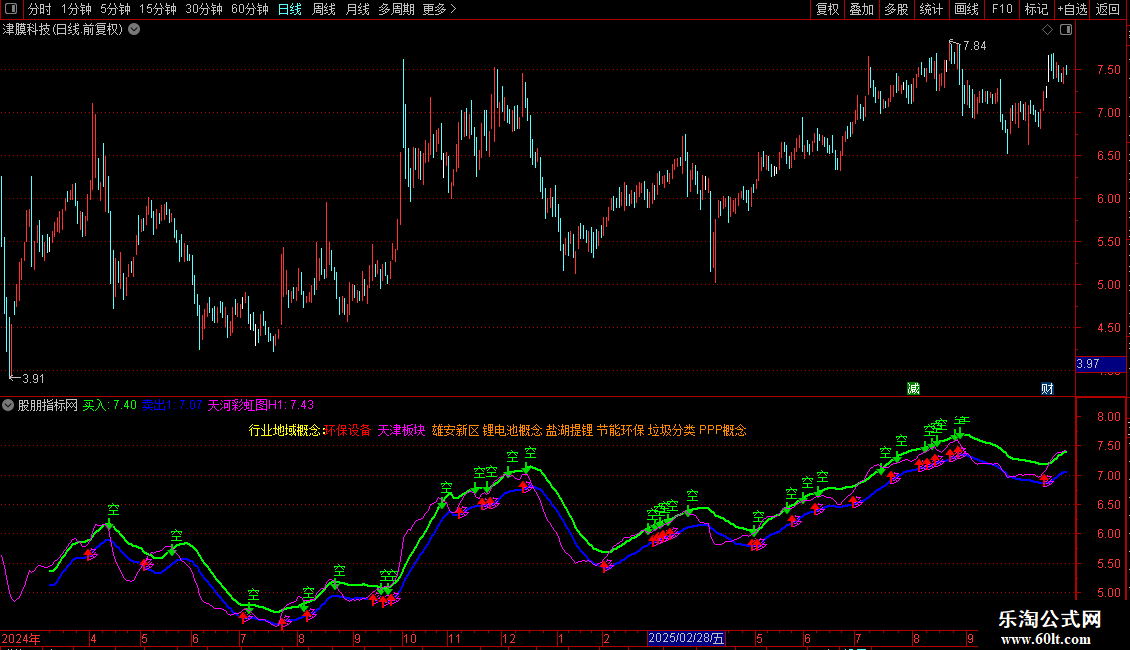Open dropdown beside 津膜科技 chart title
Image resolution: width=1130 pixels, height=650 pixels.
[x=134, y=29]
